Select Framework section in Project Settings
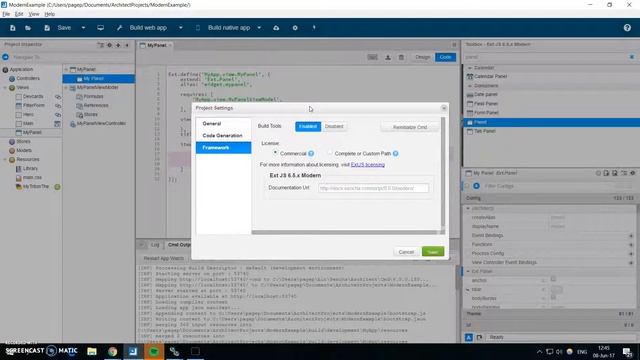The width and height of the screenshot is (640, 360). click(223, 148)
